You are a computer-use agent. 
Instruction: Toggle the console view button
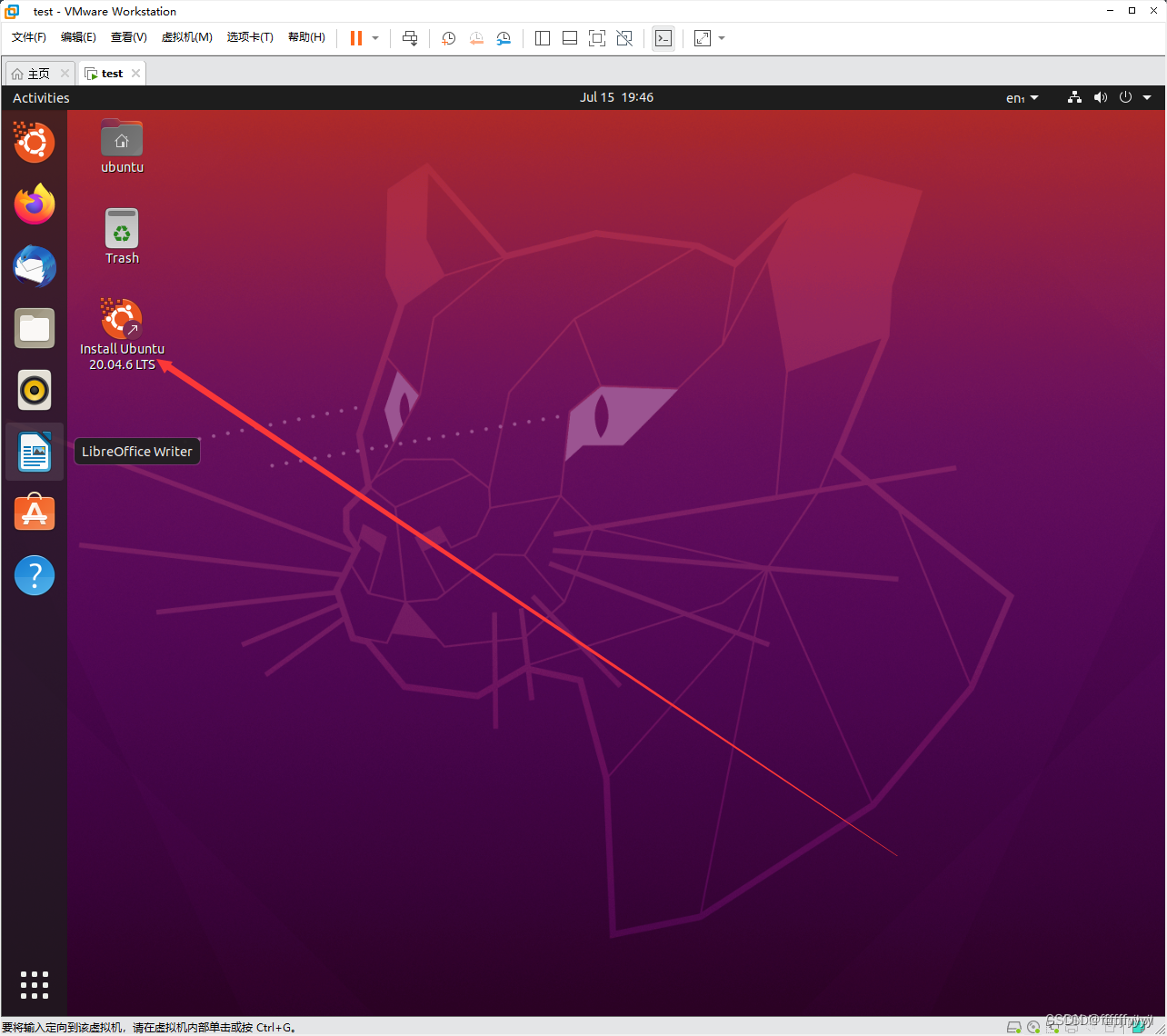663,38
